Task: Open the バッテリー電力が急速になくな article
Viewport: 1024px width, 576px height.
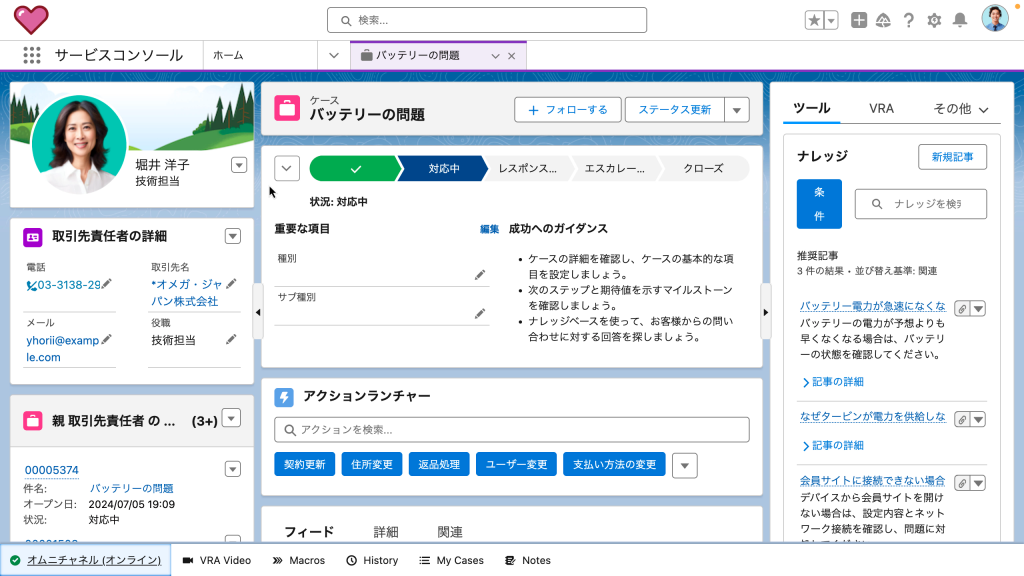Action: [x=872, y=306]
